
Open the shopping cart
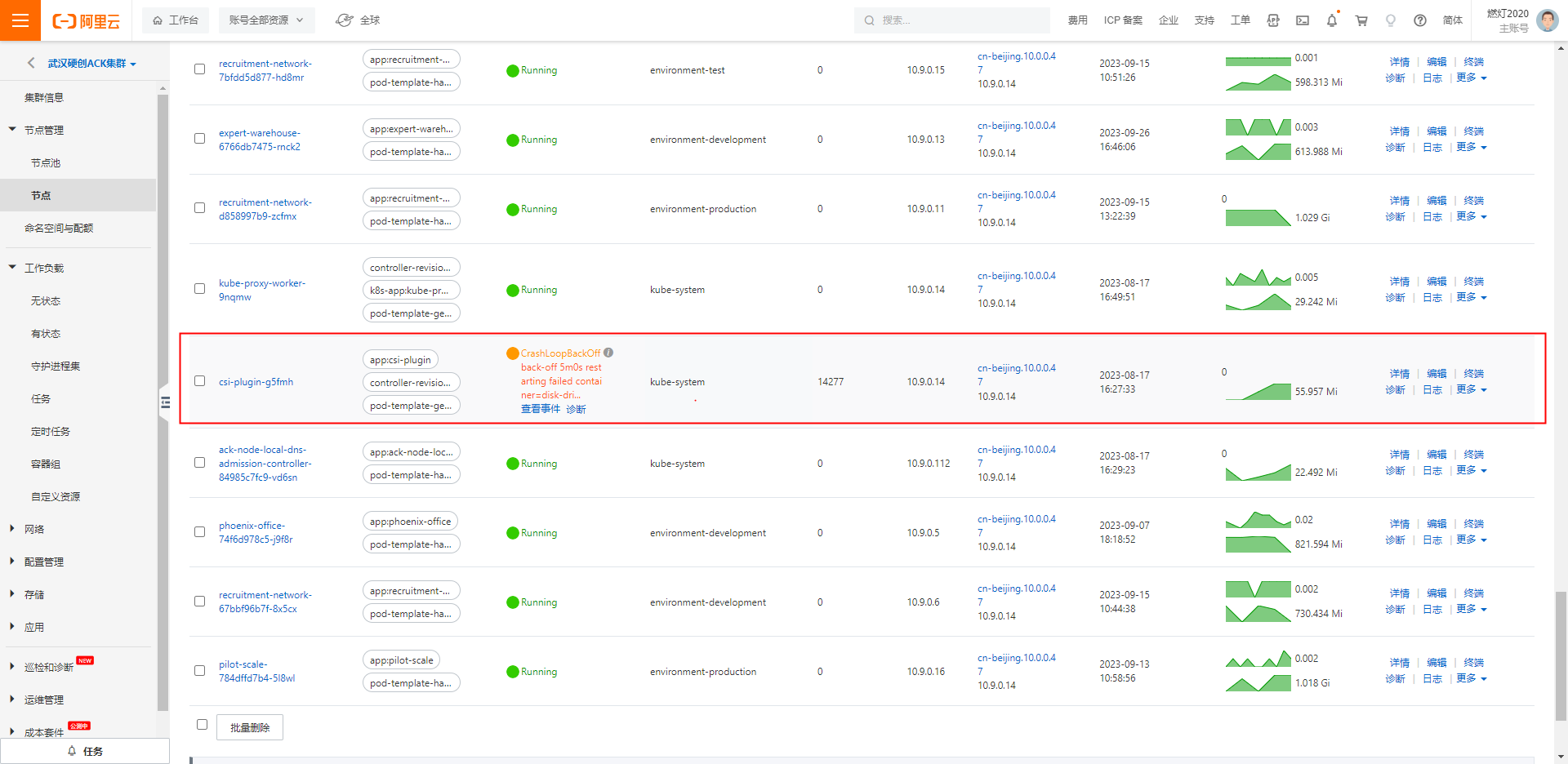[1361, 20]
